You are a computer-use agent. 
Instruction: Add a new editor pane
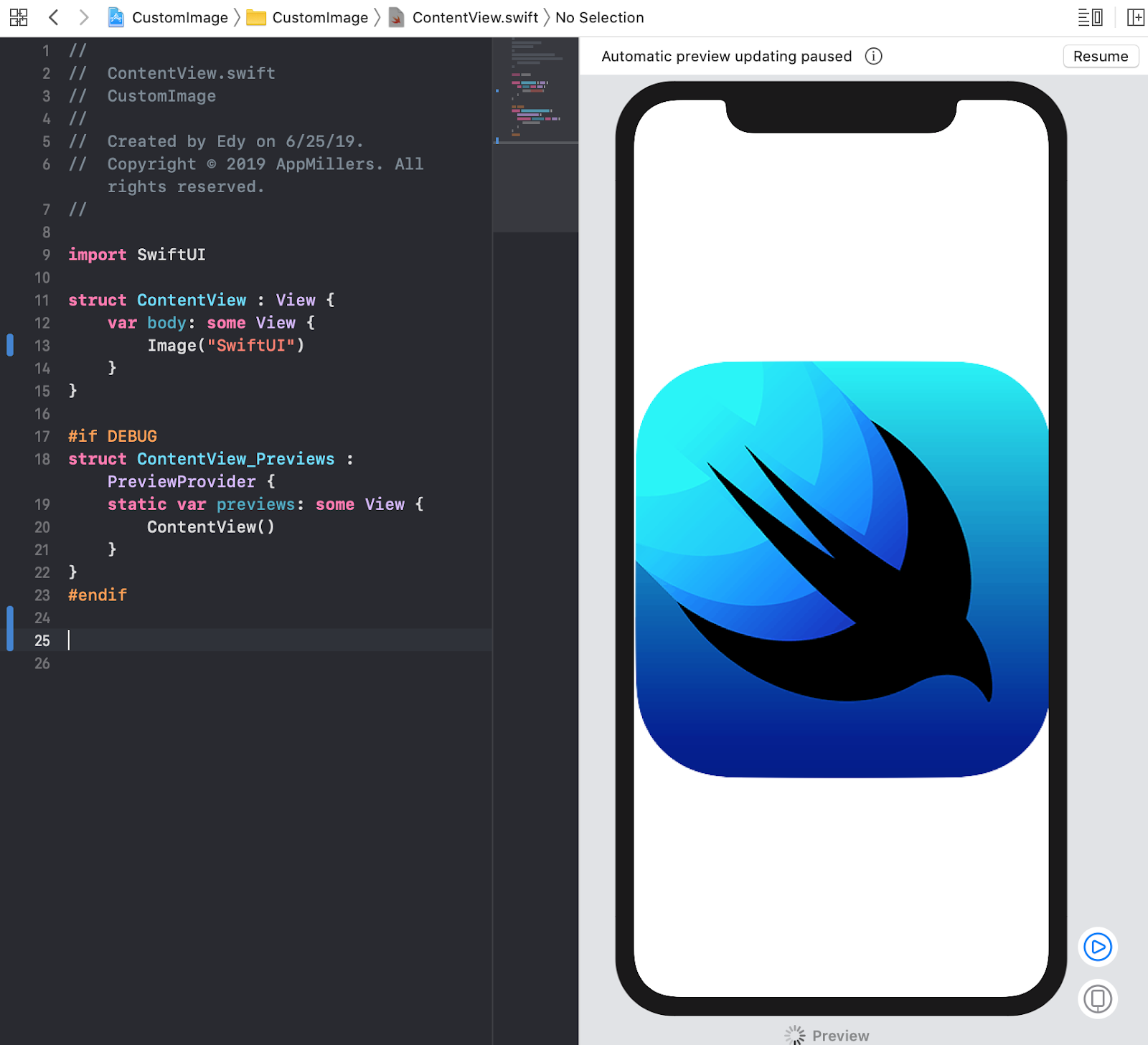(x=1136, y=17)
